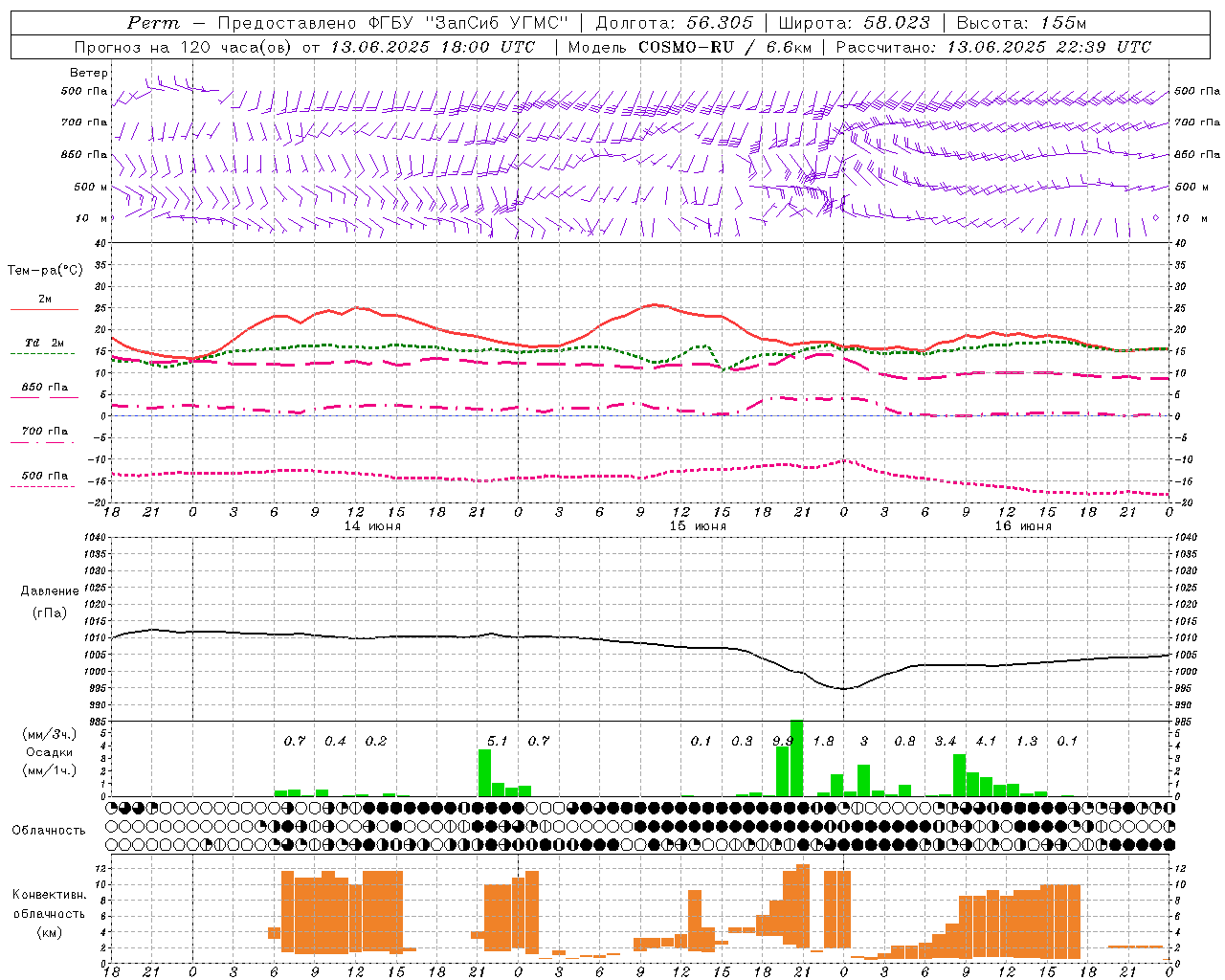
Task: Click the precipitation value "0.3"
Action: (x=742, y=741)
